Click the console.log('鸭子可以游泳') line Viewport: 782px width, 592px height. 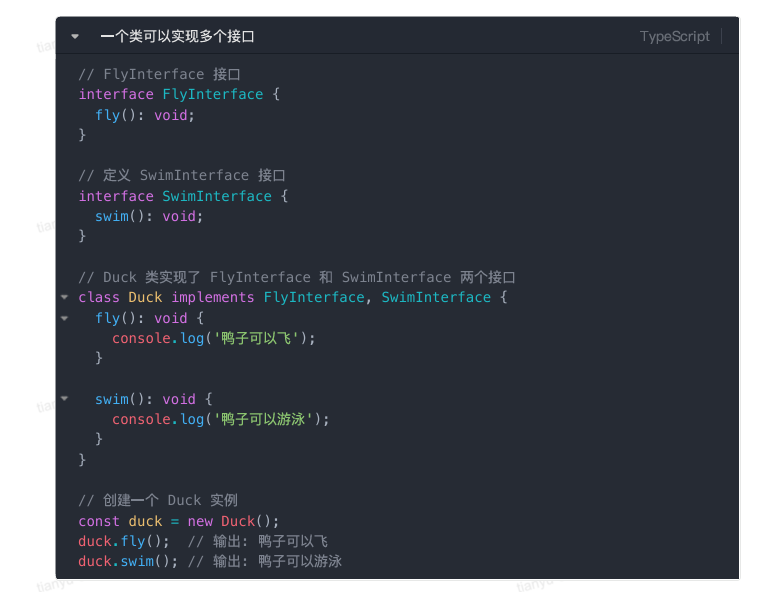(x=220, y=419)
